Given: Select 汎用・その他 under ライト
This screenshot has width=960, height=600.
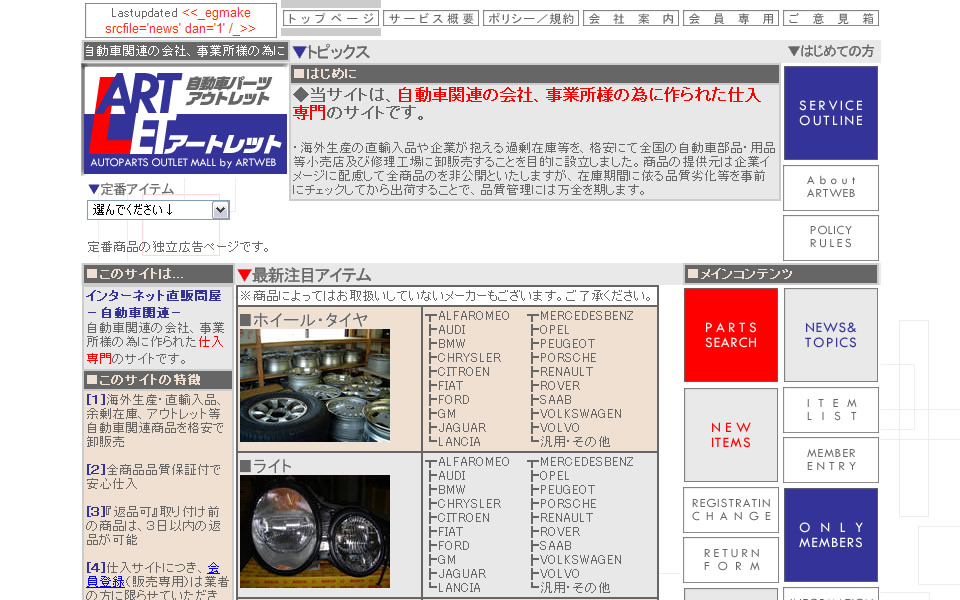Looking at the screenshot, I should click(575, 588).
